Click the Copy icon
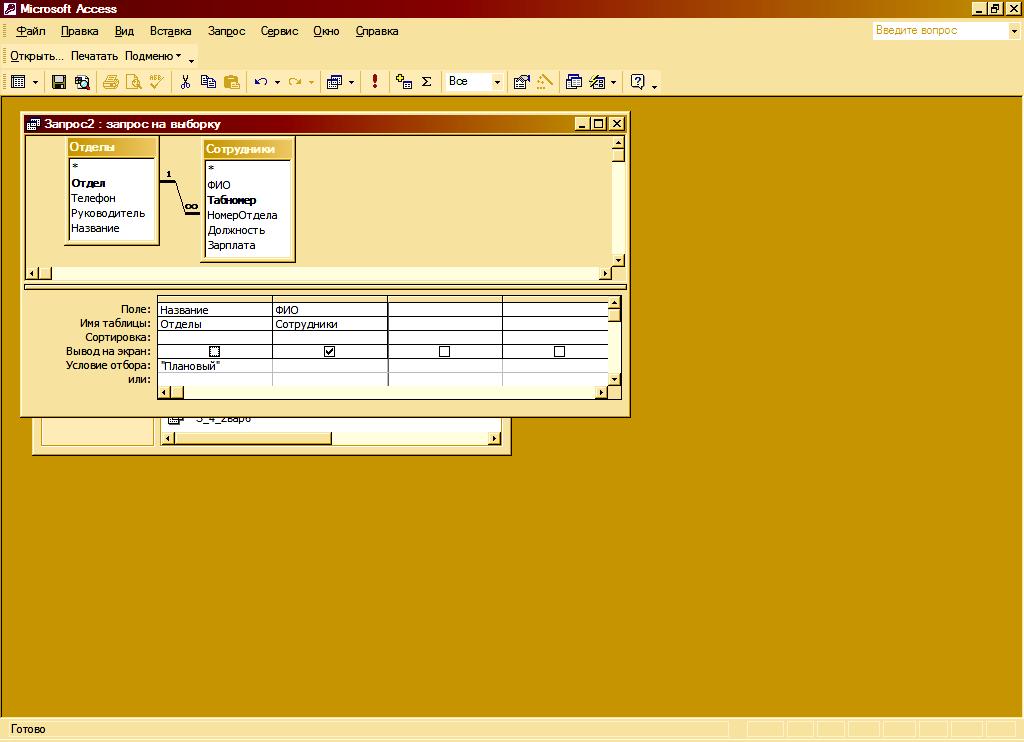Viewport: 1024px width, 742px height. tap(208, 82)
